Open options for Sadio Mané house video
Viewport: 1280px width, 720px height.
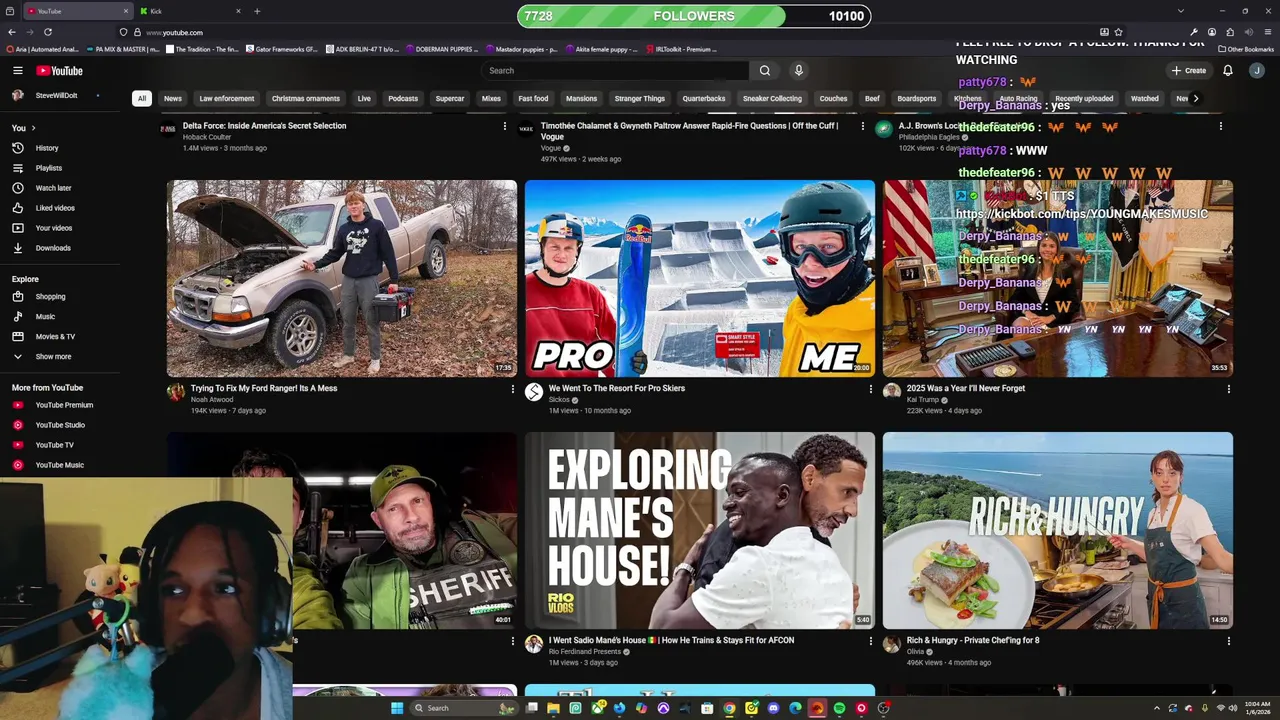[x=871, y=641]
